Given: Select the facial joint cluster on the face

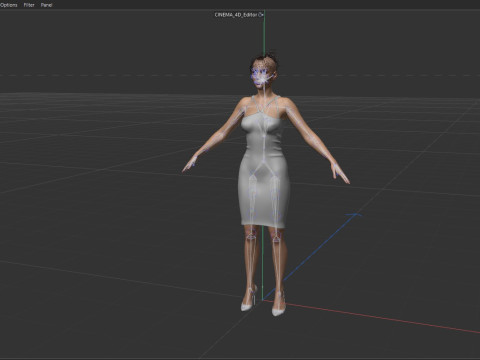Looking at the screenshot, I should click(262, 77).
